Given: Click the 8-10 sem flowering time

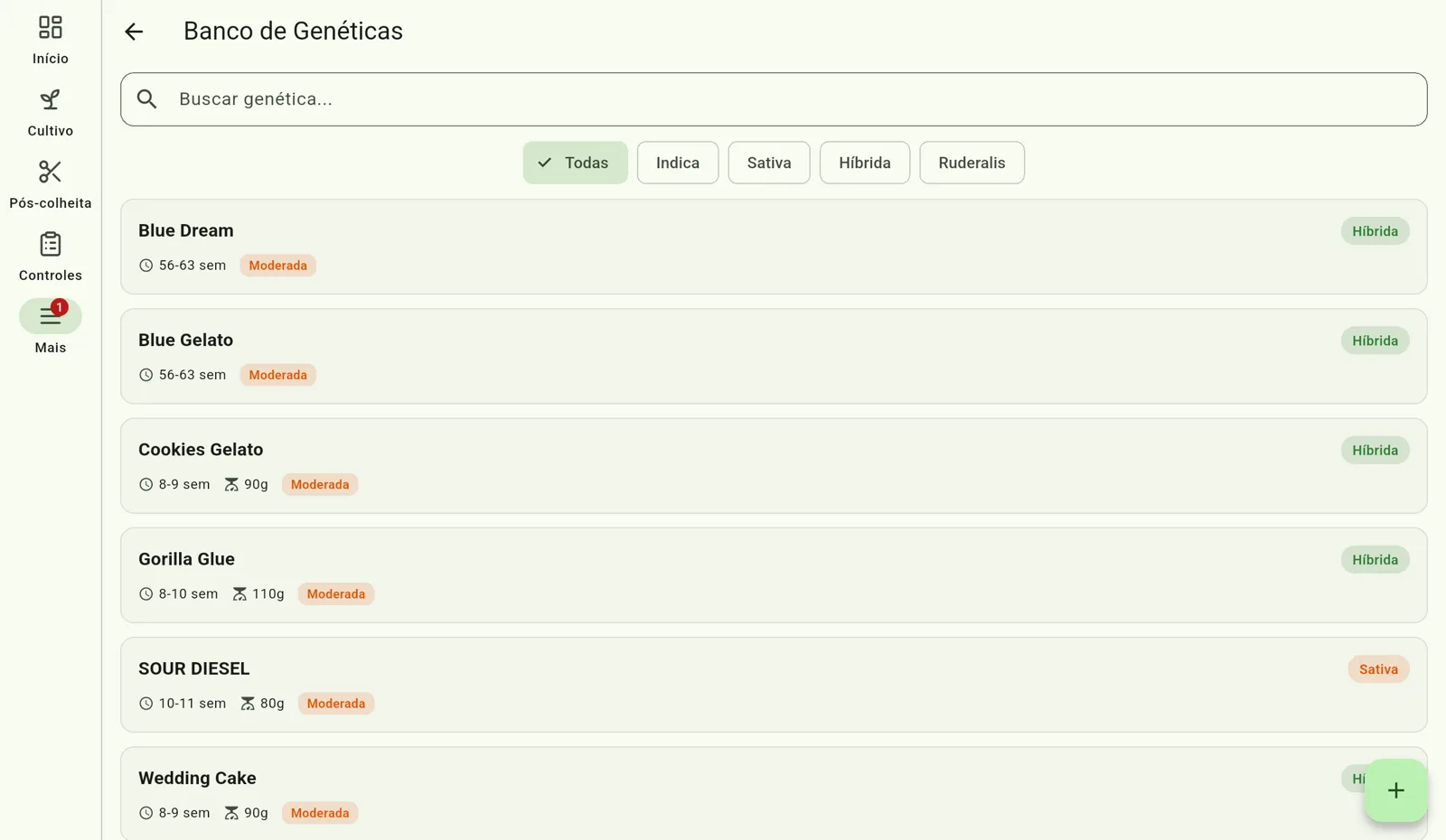Looking at the screenshot, I should [188, 594].
